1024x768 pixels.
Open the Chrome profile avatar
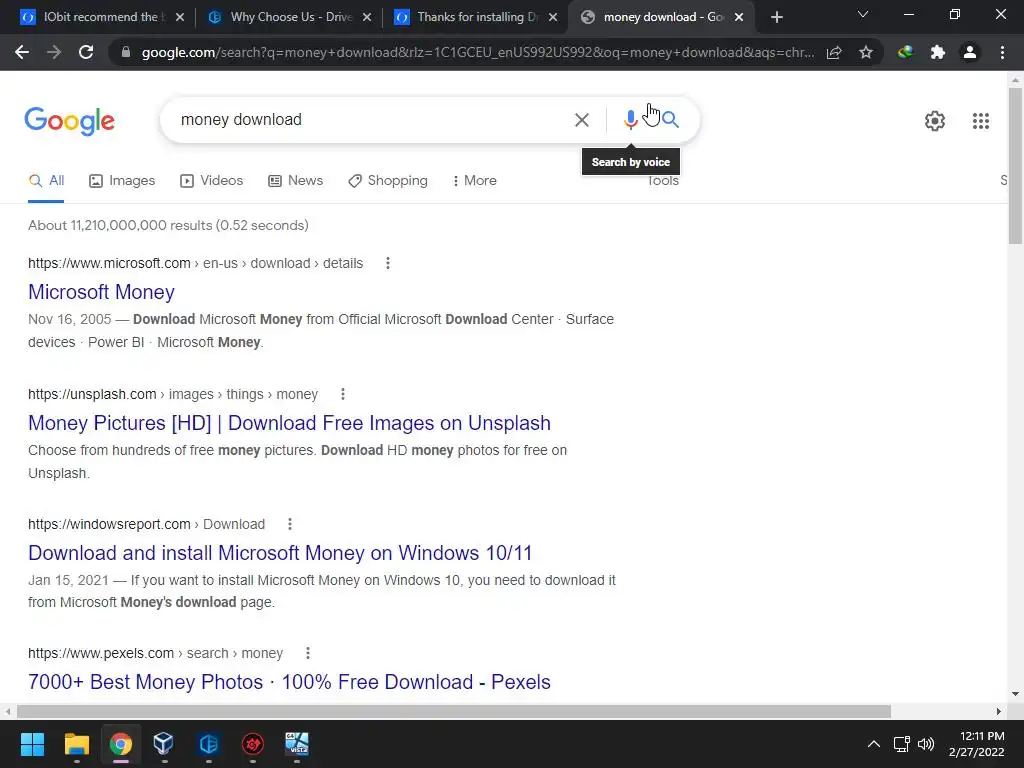tap(970, 52)
